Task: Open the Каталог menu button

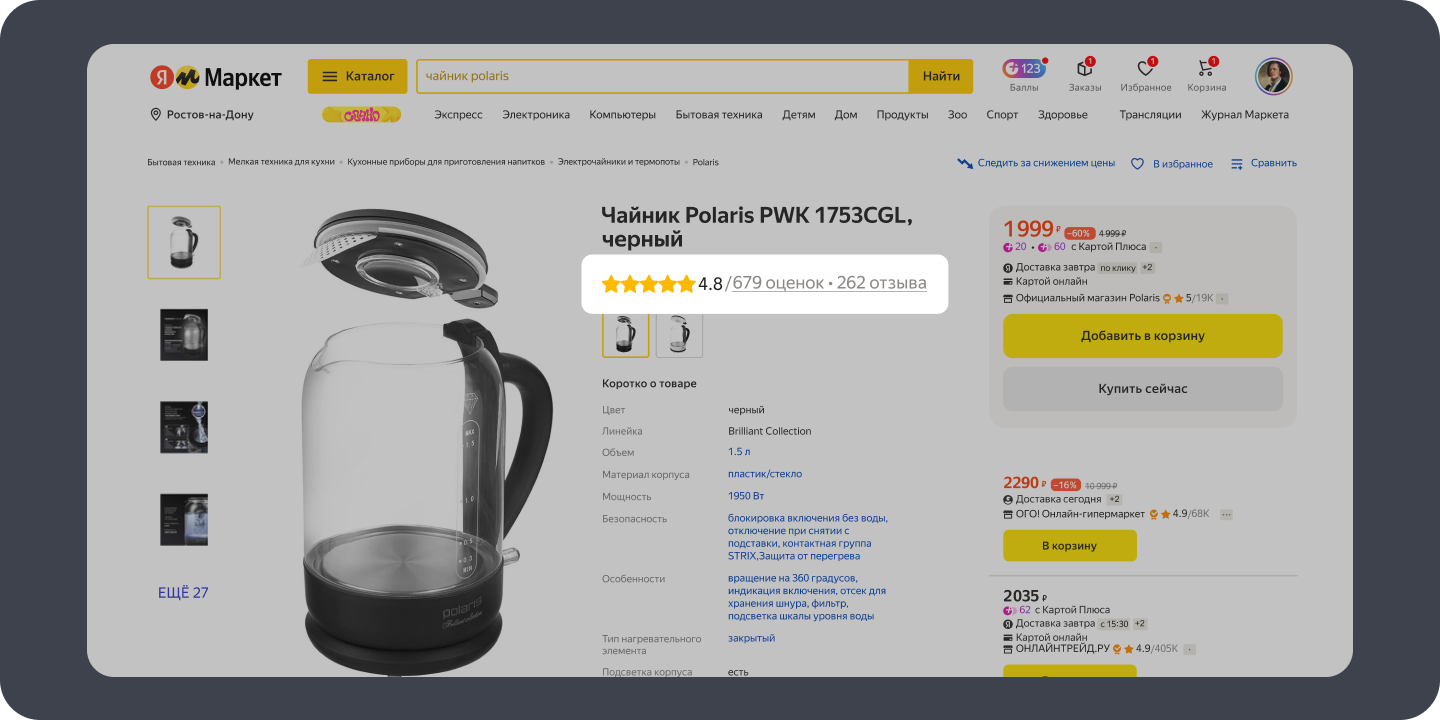Action: coord(357,76)
